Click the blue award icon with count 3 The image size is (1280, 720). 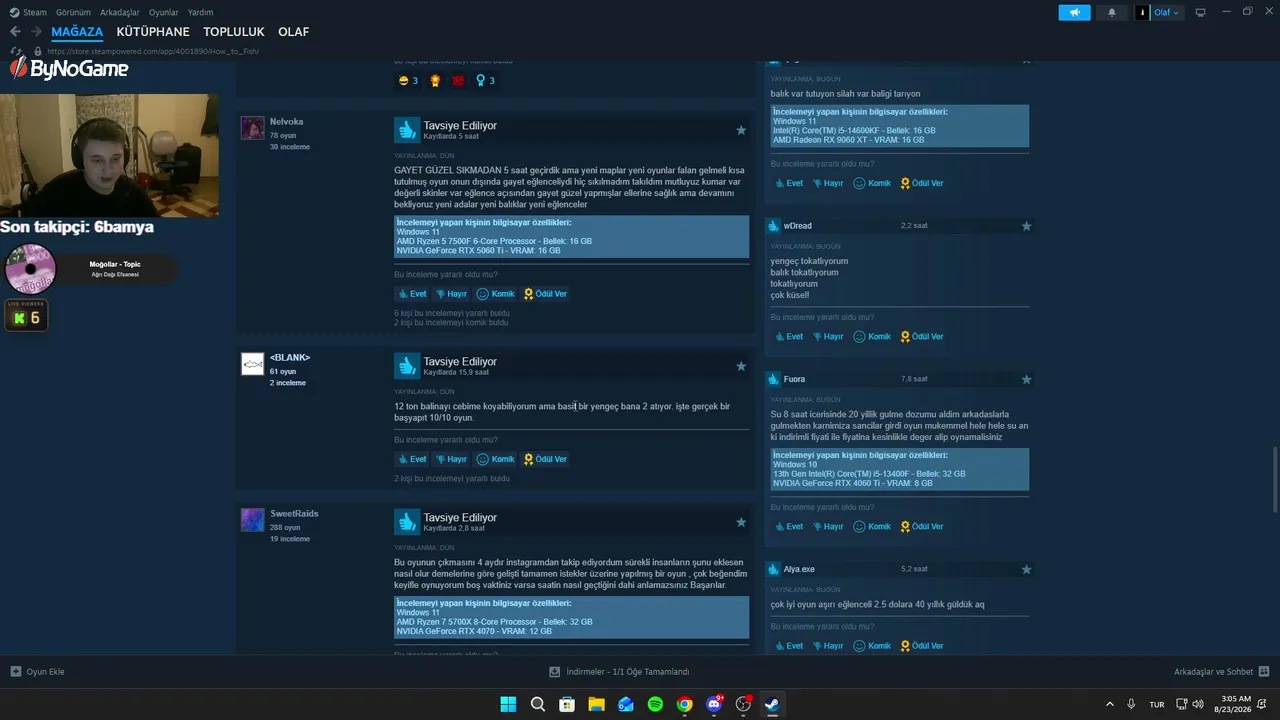(x=481, y=81)
